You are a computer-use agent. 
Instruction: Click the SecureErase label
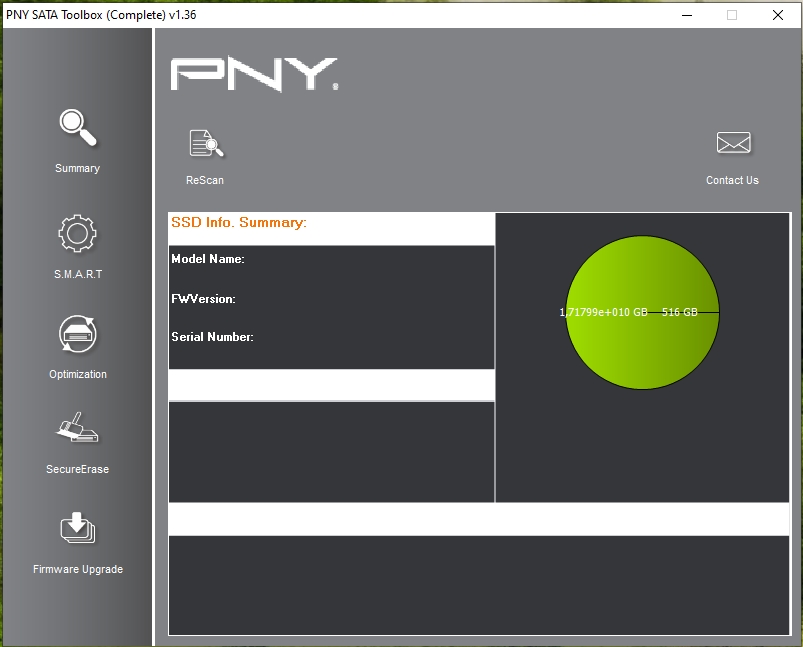[77, 469]
